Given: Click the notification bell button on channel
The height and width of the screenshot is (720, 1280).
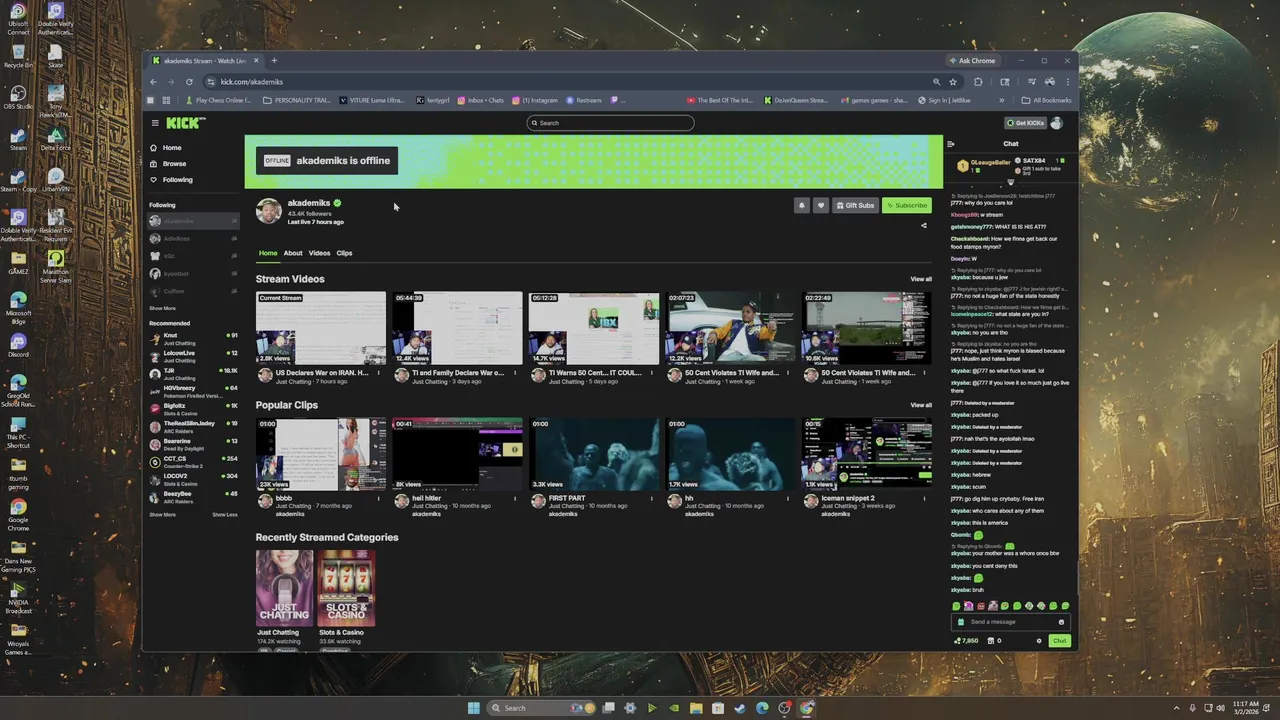Looking at the screenshot, I should 801,205.
